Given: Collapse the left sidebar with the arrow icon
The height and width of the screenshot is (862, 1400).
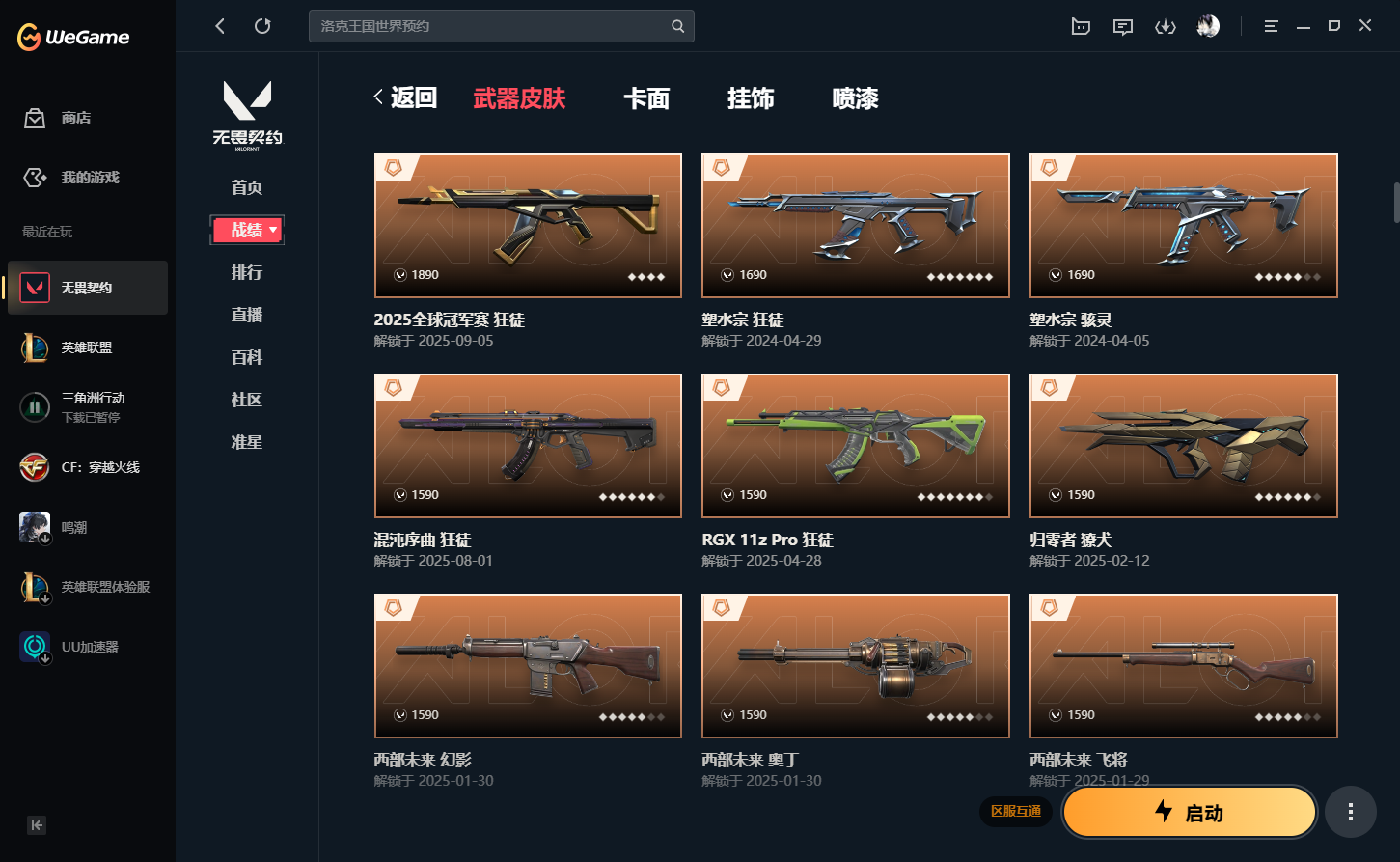Looking at the screenshot, I should click(x=37, y=824).
